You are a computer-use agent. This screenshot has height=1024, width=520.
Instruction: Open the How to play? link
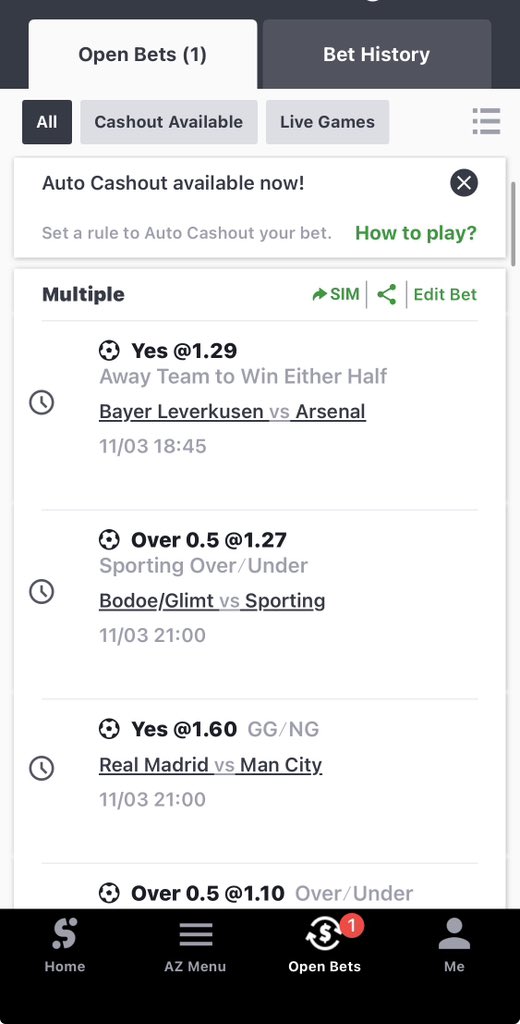point(416,232)
